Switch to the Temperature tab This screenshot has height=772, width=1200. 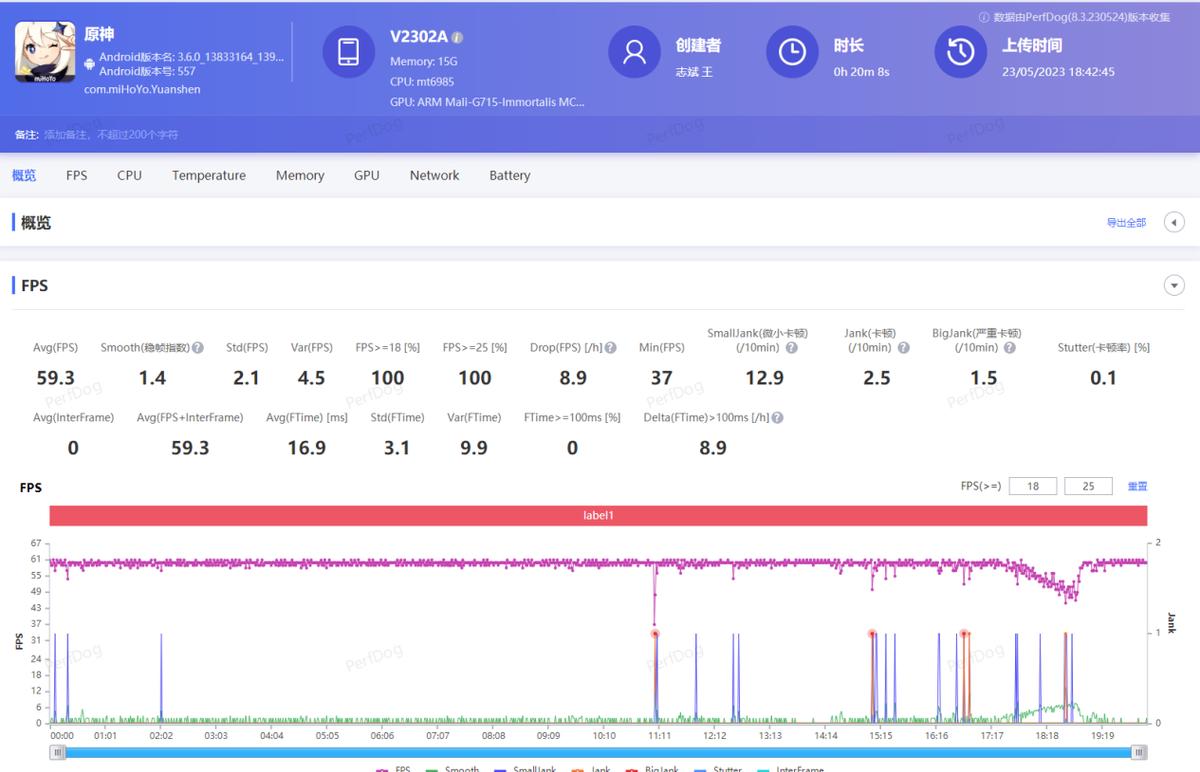(x=208, y=175)
